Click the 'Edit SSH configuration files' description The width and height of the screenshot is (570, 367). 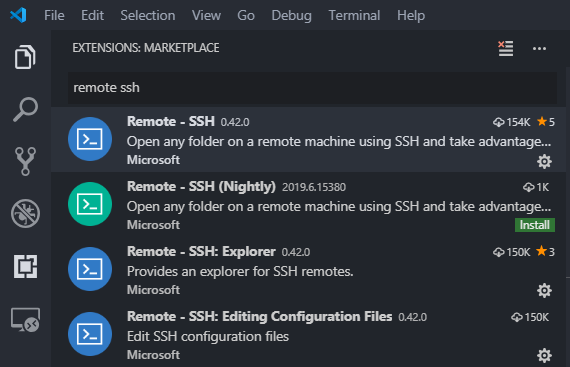pos(208,336)
